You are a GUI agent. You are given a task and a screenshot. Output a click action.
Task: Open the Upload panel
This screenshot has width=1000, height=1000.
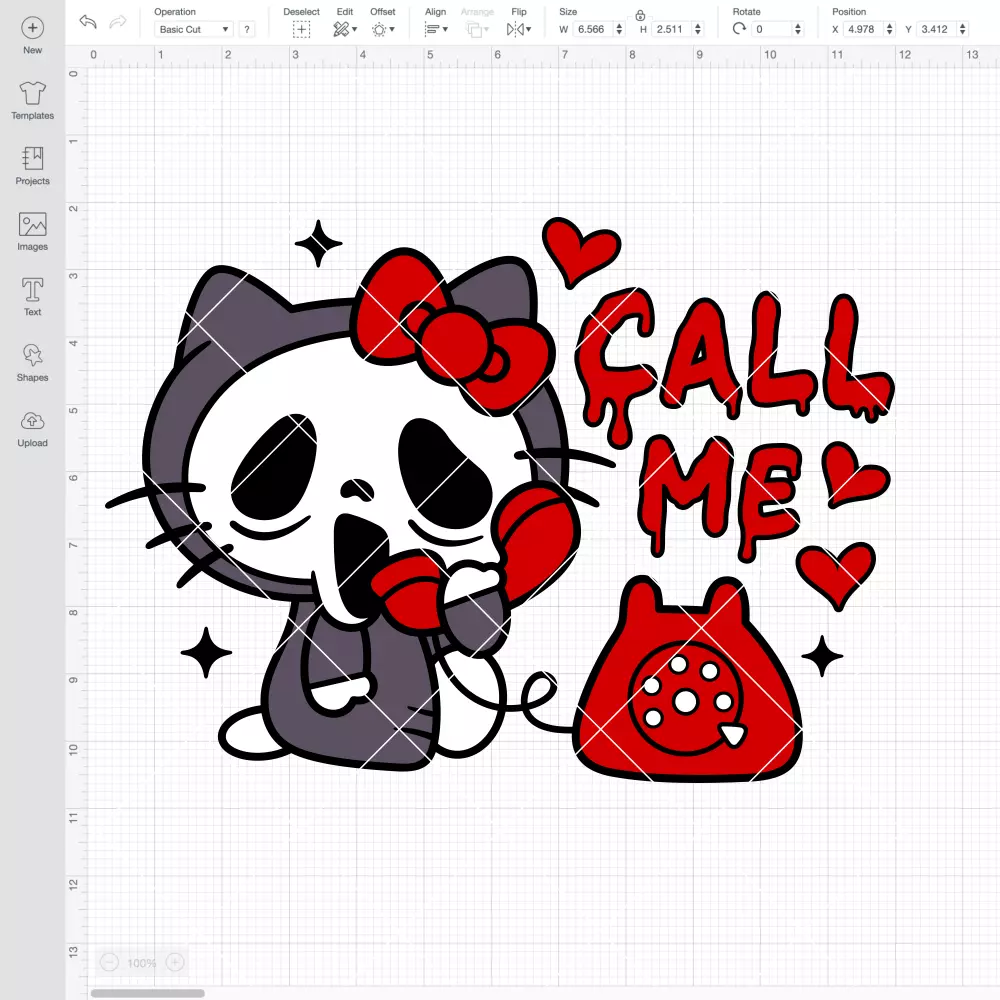tap(33, 429)
